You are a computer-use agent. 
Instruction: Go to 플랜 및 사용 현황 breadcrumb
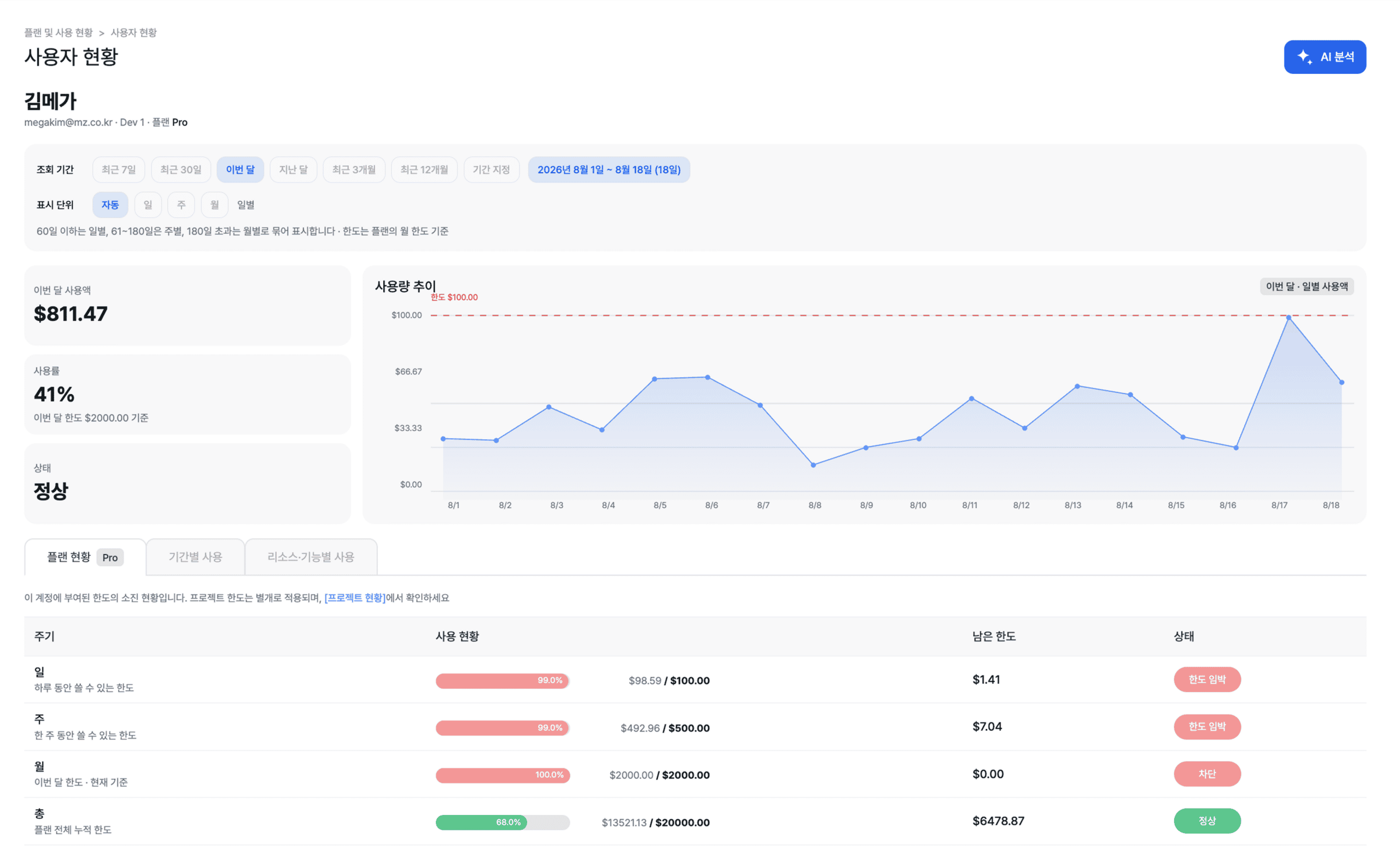(58, 32)
